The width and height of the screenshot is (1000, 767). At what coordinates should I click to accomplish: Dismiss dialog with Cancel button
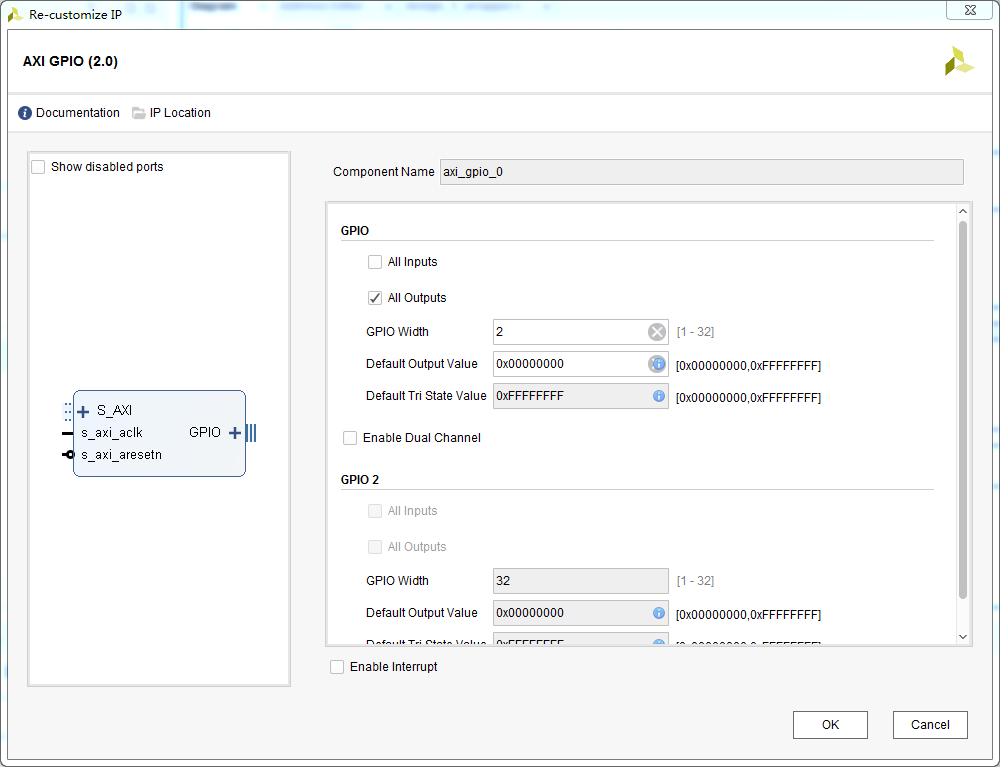pyautogui.click(x=930, y=725)
